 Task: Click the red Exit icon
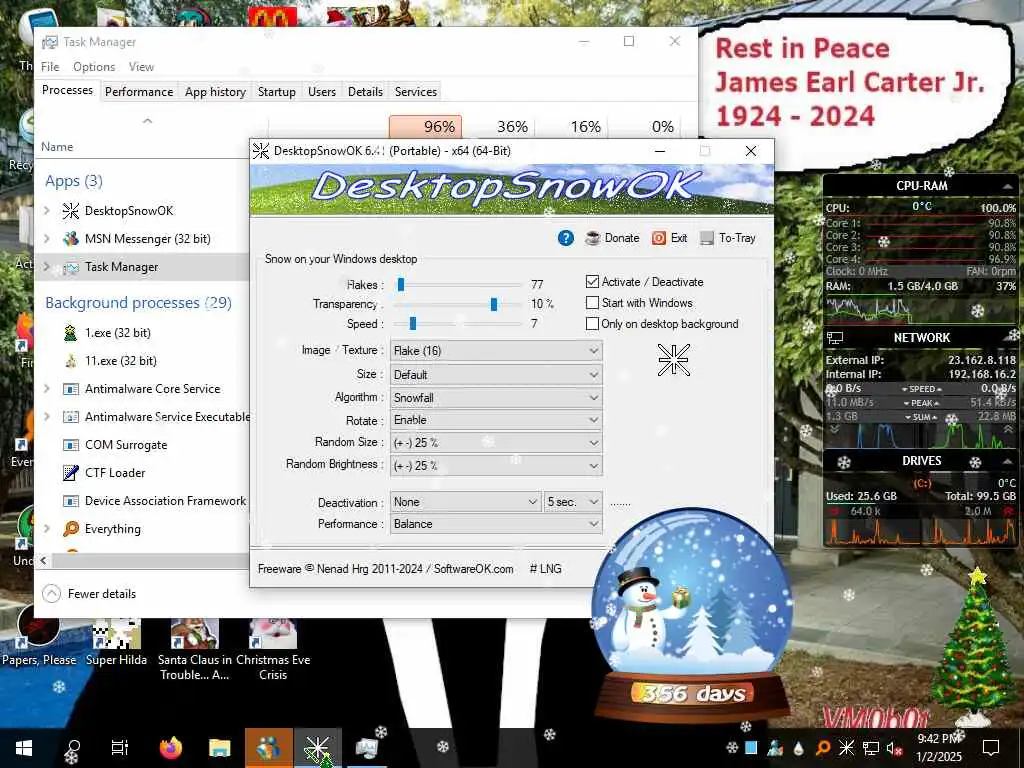(658, 238)
